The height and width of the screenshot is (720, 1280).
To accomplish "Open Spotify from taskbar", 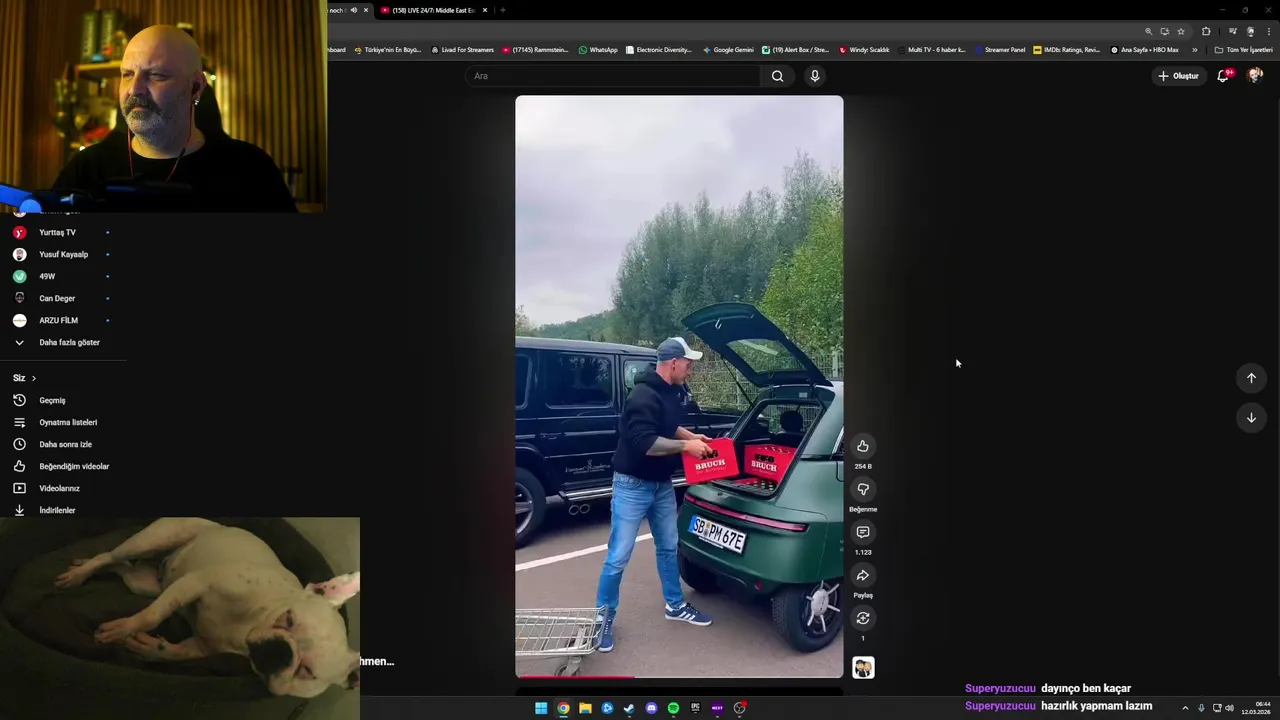I will click(x=673, y=708).
